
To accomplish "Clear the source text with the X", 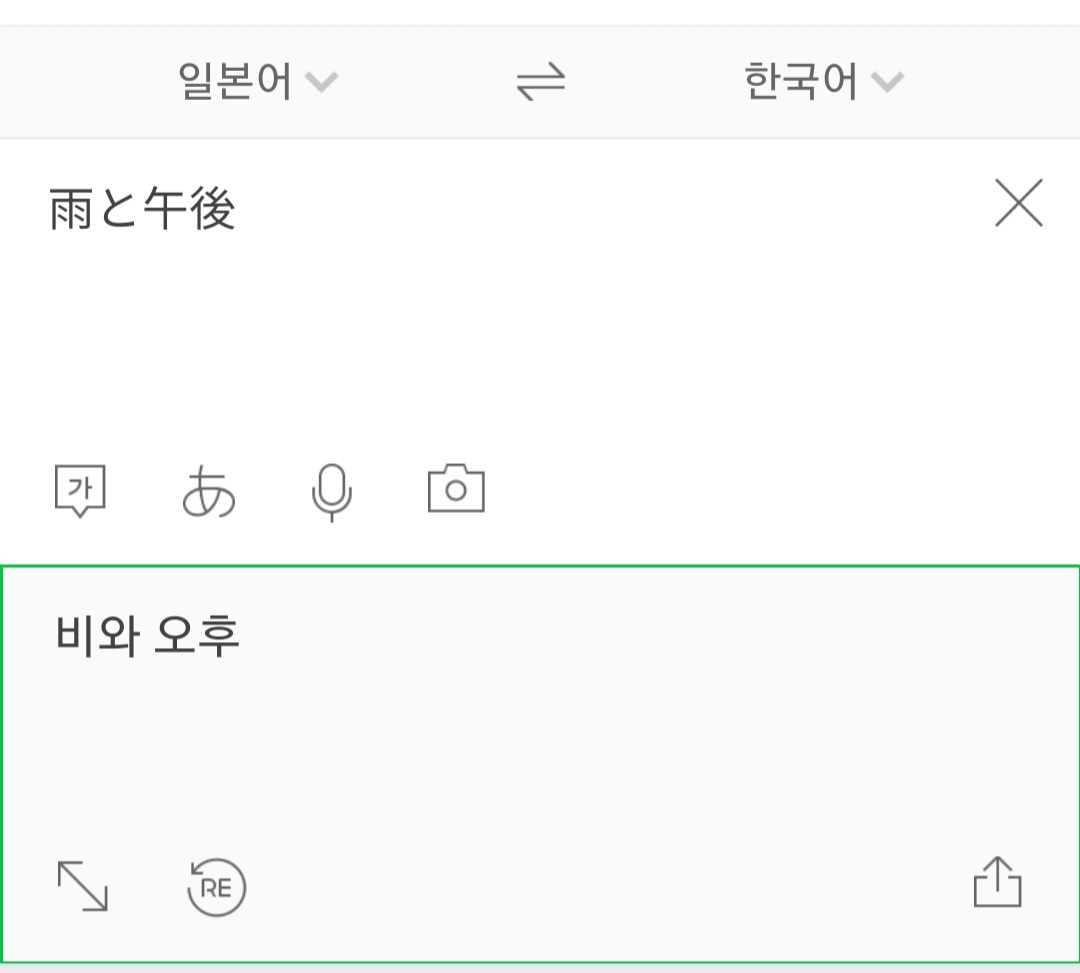I will (x=1018, y=204).
